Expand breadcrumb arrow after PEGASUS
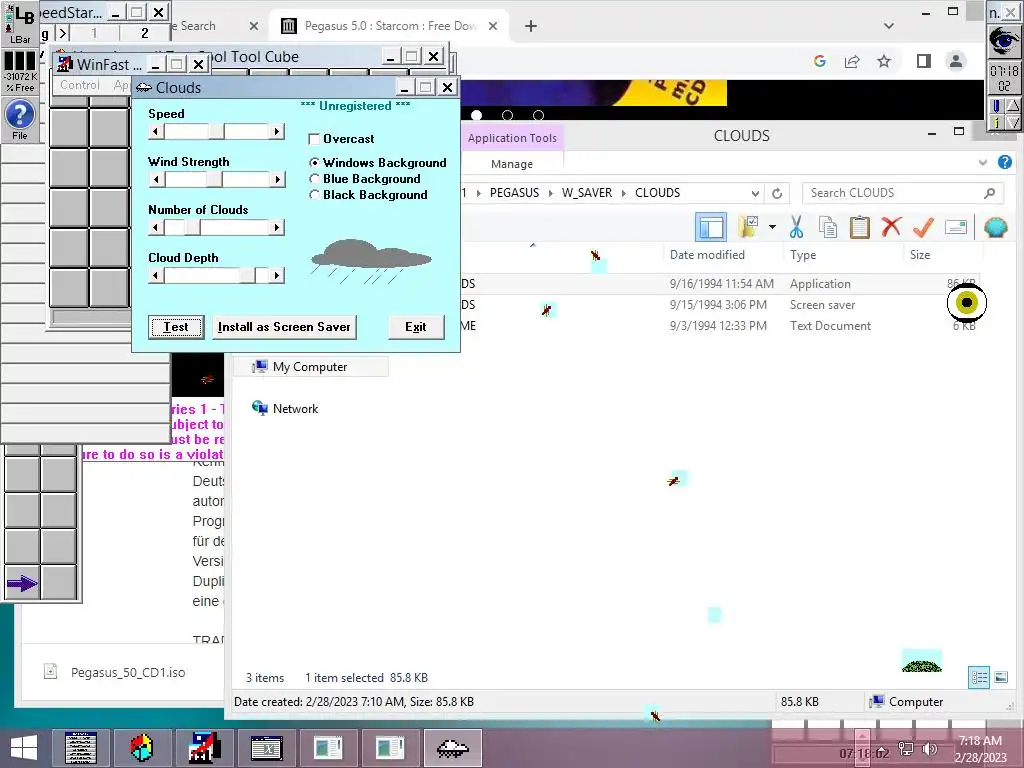This screenshot has height=768, width=1024. [550, 193]
